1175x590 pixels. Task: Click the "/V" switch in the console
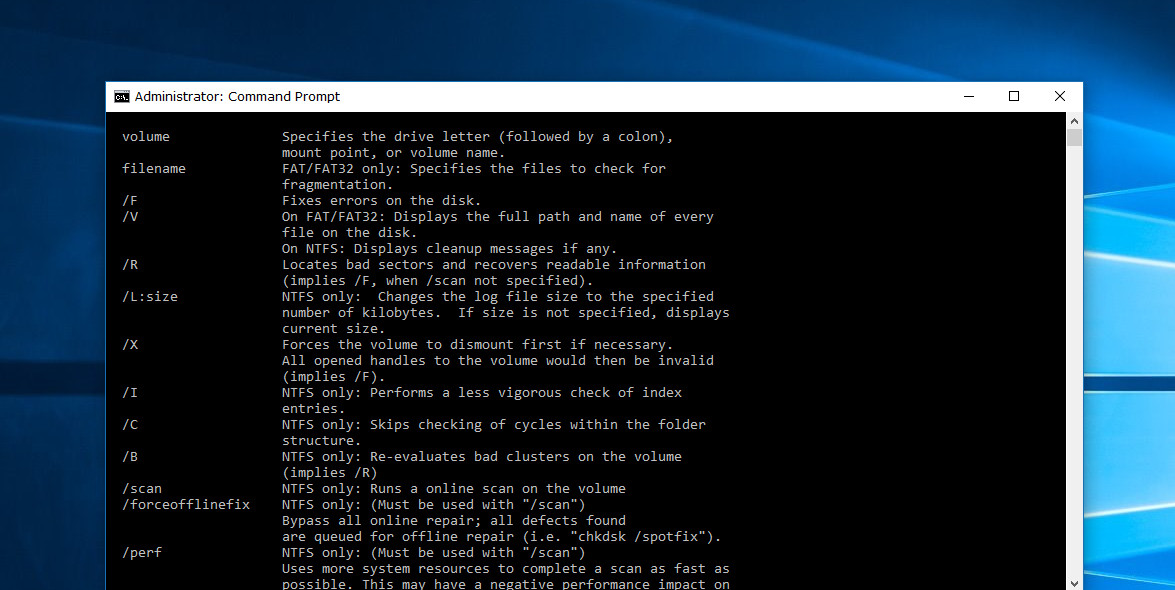[130, 217]
